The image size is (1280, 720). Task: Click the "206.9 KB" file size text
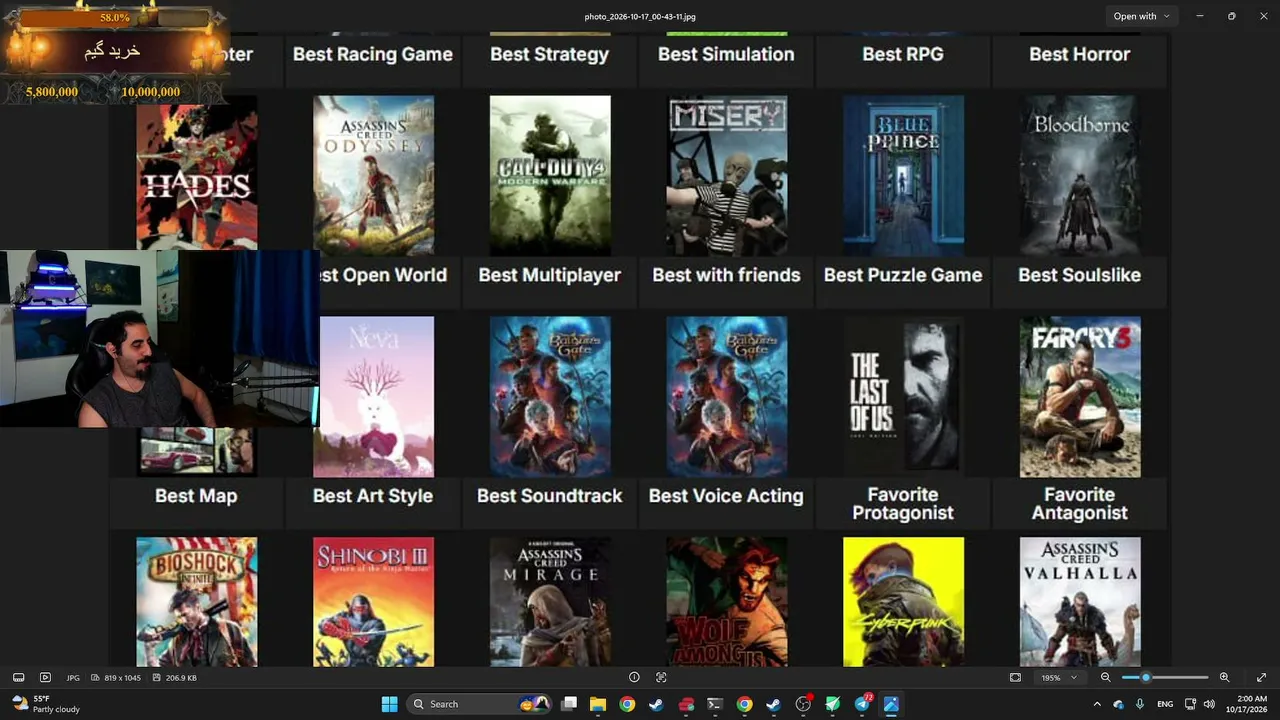181,678
